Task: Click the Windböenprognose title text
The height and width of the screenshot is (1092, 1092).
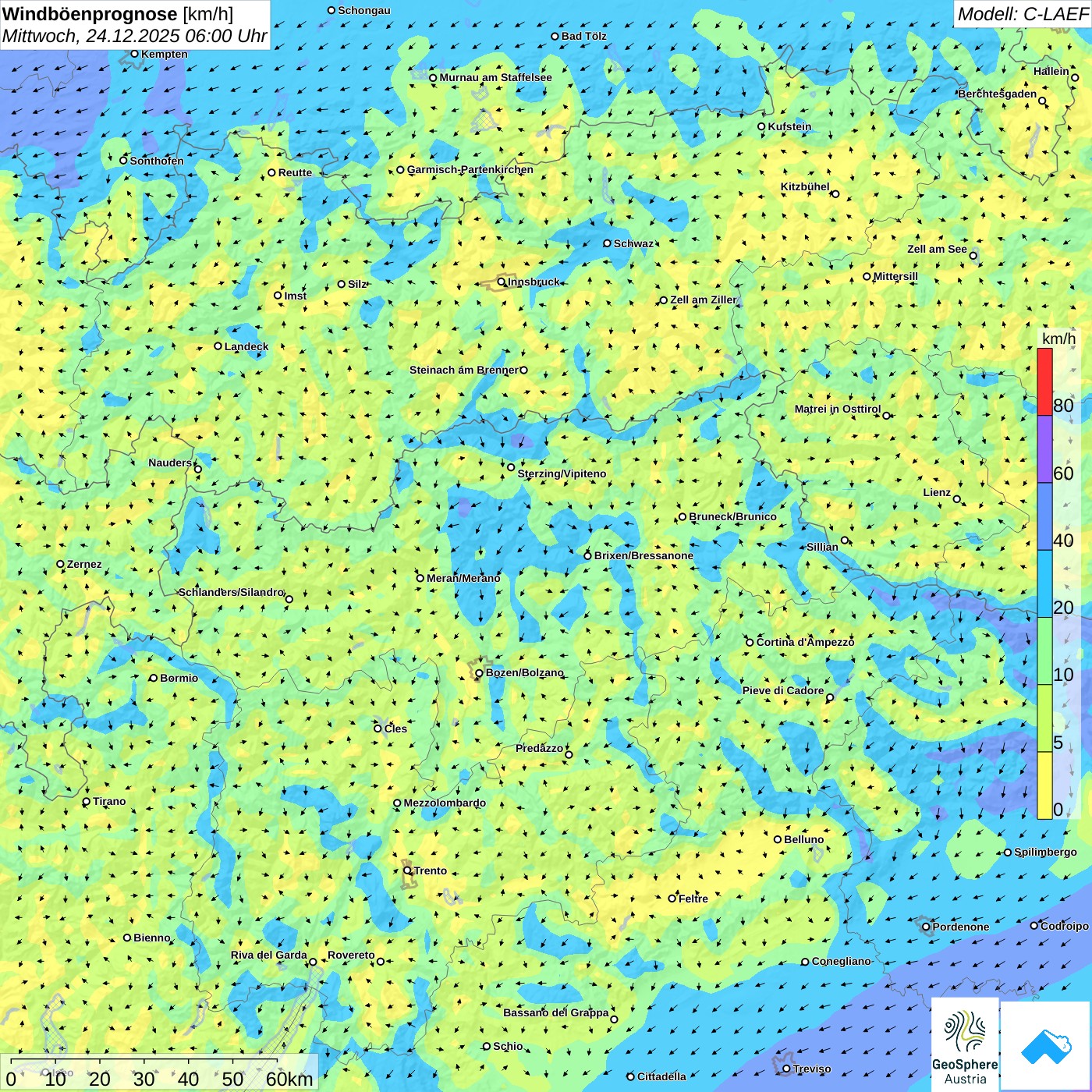Action: point(90,14)
